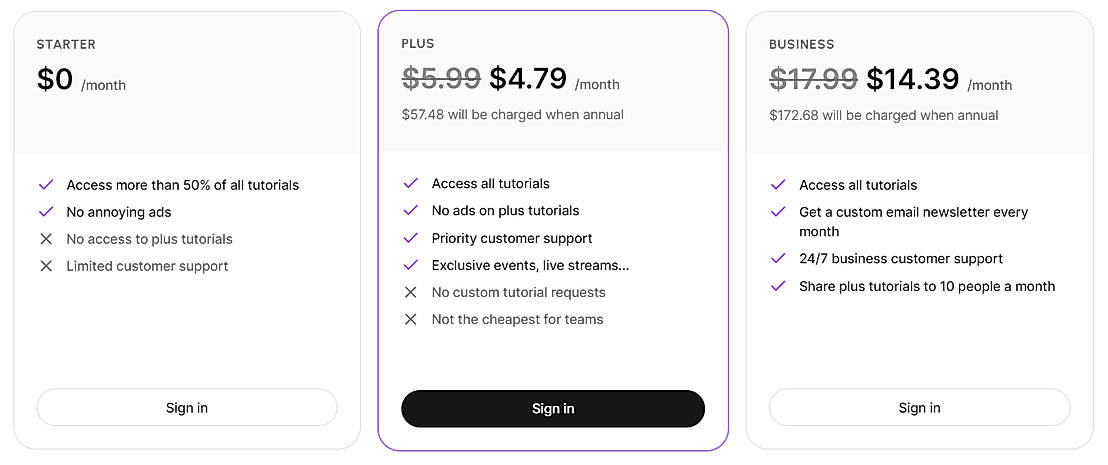Select the STARTER plan heading
The height and width of the screenshot is (465, 1108).
(66, 45)
